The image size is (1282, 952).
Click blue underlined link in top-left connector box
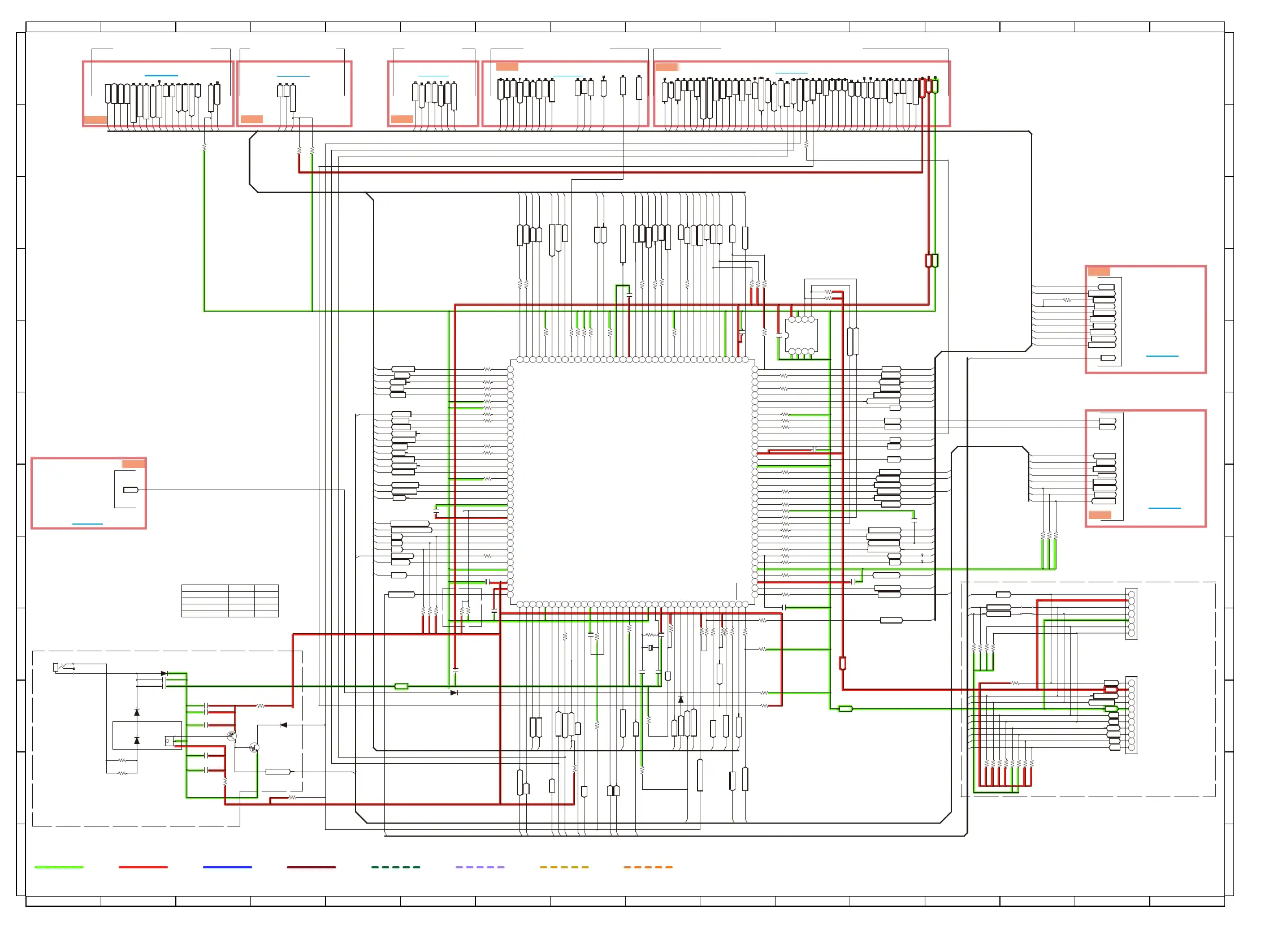tap(161, 76)
